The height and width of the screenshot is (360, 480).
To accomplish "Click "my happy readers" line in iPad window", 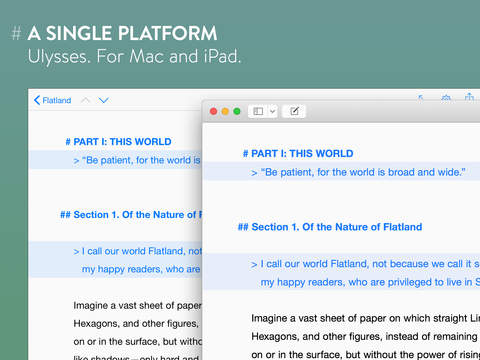I will coord(141,269).
